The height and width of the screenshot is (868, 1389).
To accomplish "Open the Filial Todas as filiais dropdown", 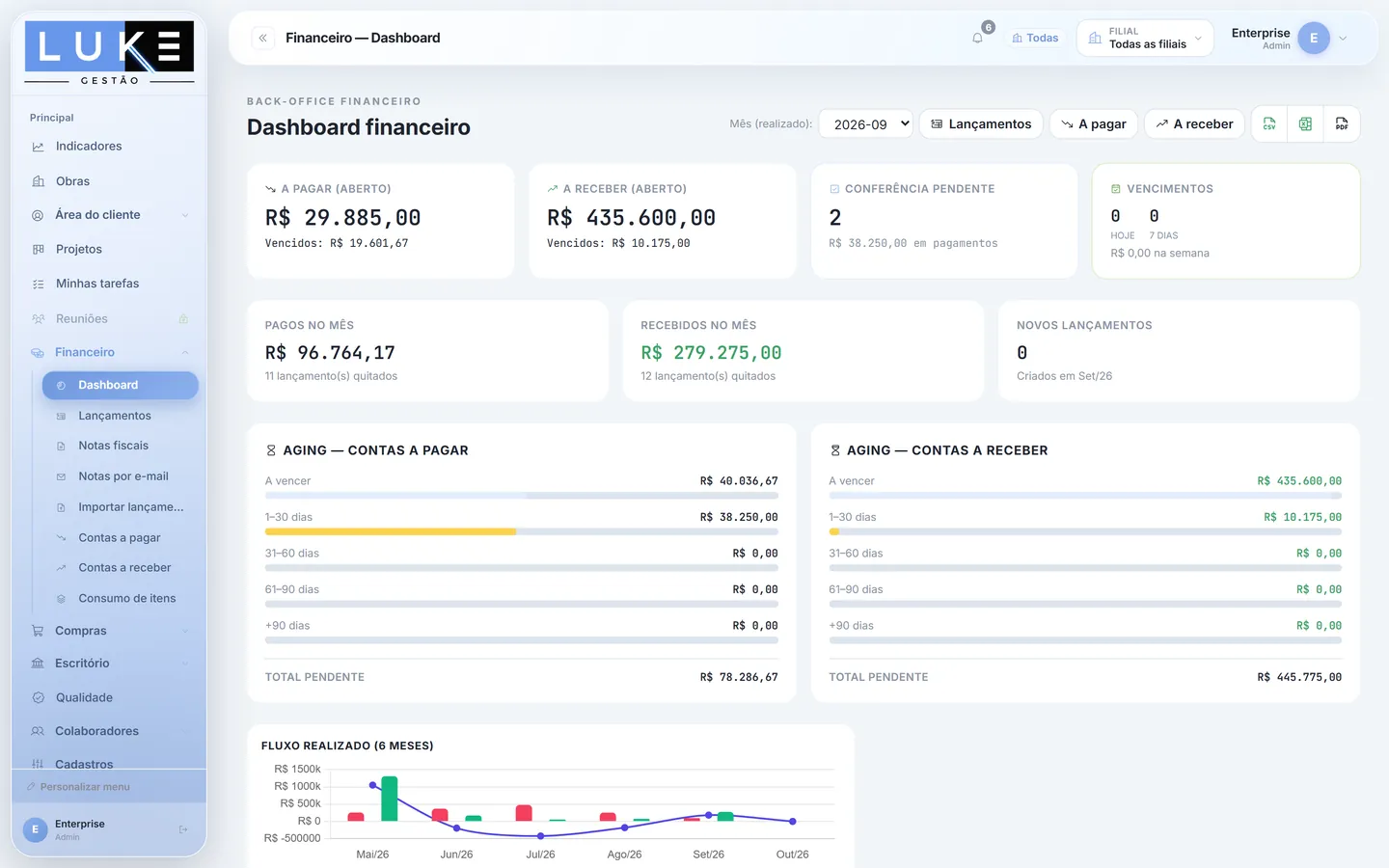I will pyautogui.click(x=1145, y=39).
